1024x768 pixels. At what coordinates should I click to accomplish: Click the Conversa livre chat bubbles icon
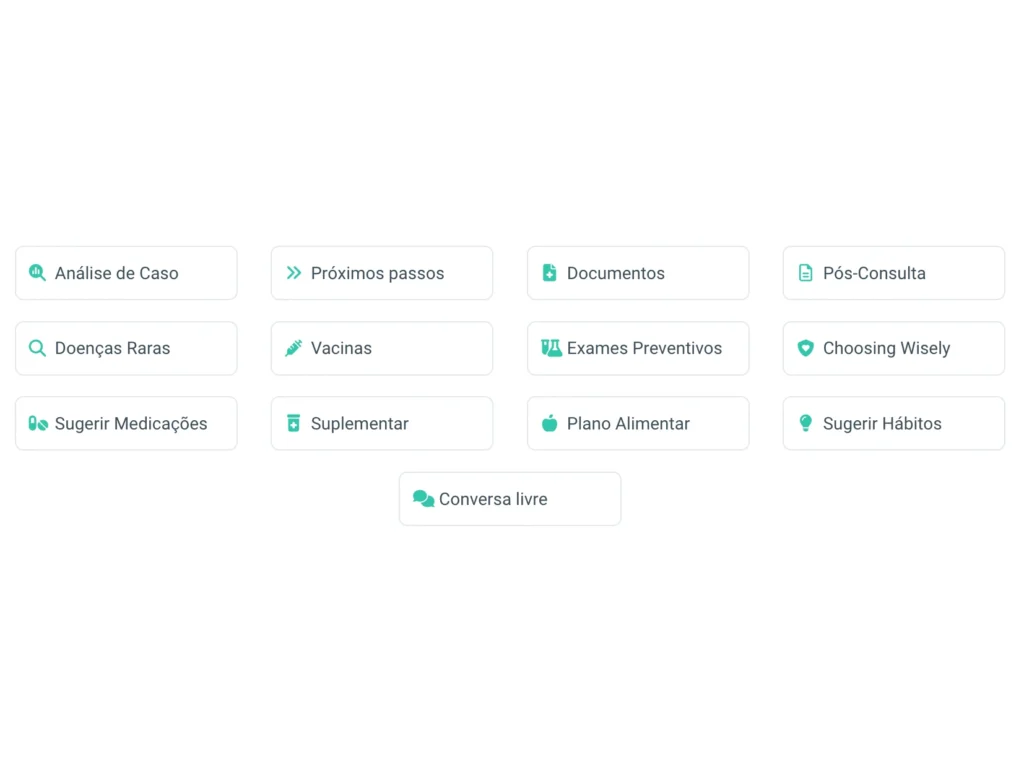pos(423,499)
